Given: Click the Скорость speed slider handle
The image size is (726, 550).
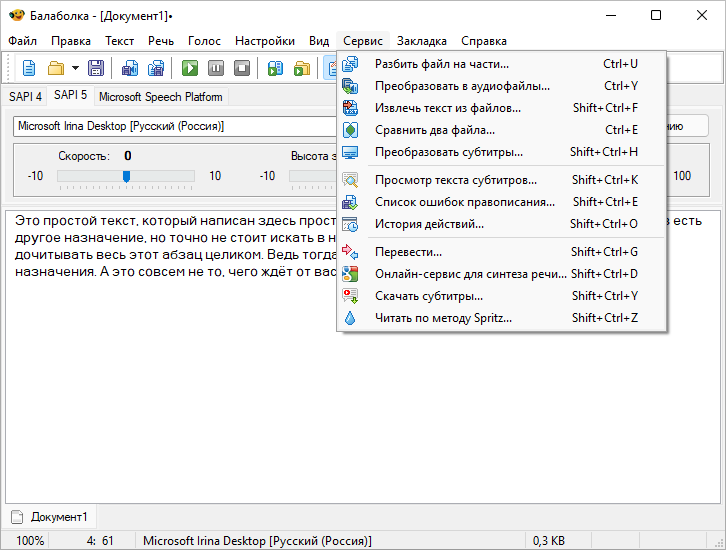Looking at the screenshot, I should (126, 176).
